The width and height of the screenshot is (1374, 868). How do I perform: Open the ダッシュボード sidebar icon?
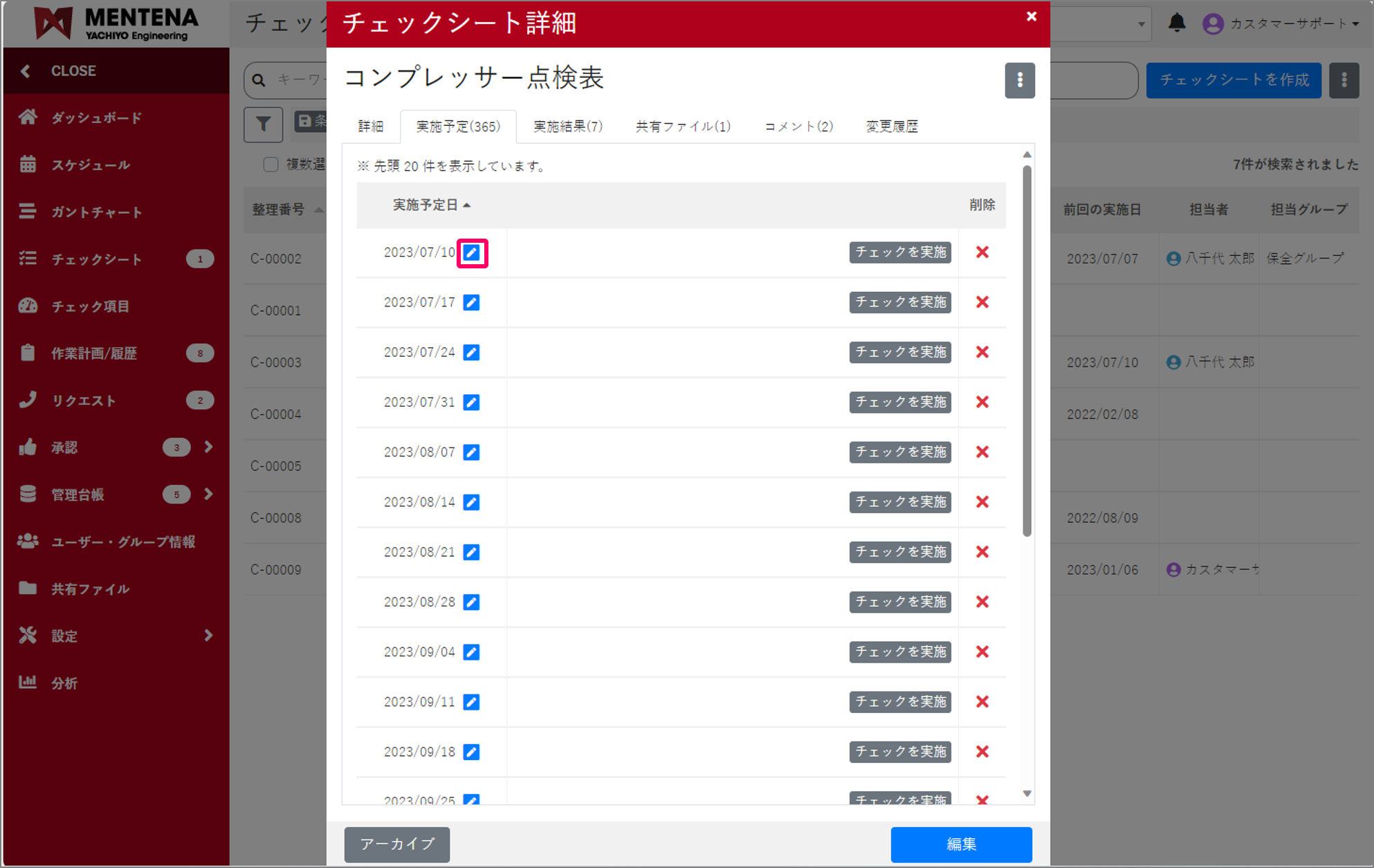click(28, 117)
